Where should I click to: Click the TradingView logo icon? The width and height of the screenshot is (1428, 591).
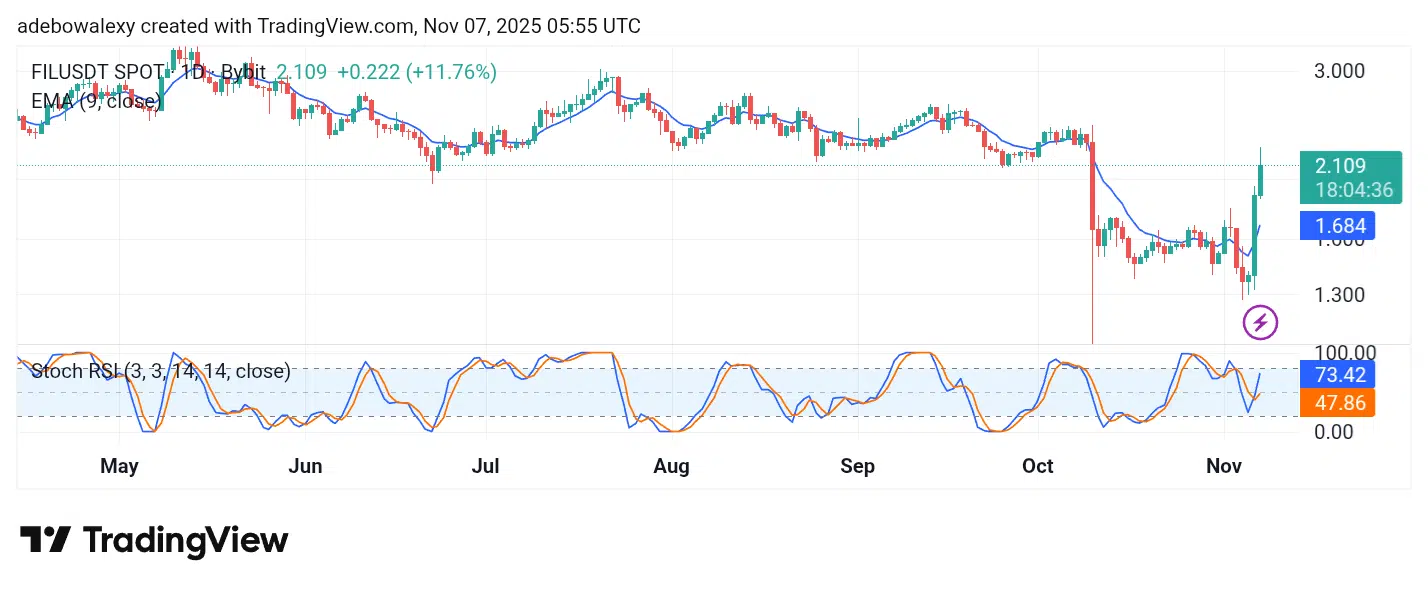[x=45, y=540]
